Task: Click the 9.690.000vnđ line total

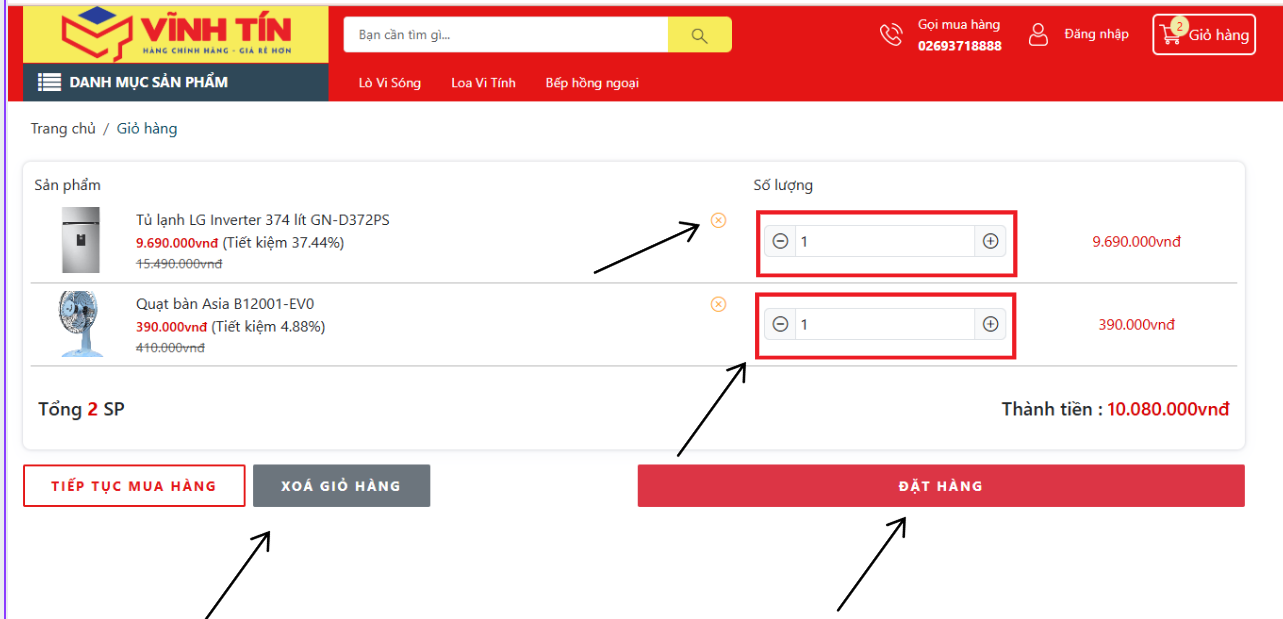Action: coord(1136,241)
